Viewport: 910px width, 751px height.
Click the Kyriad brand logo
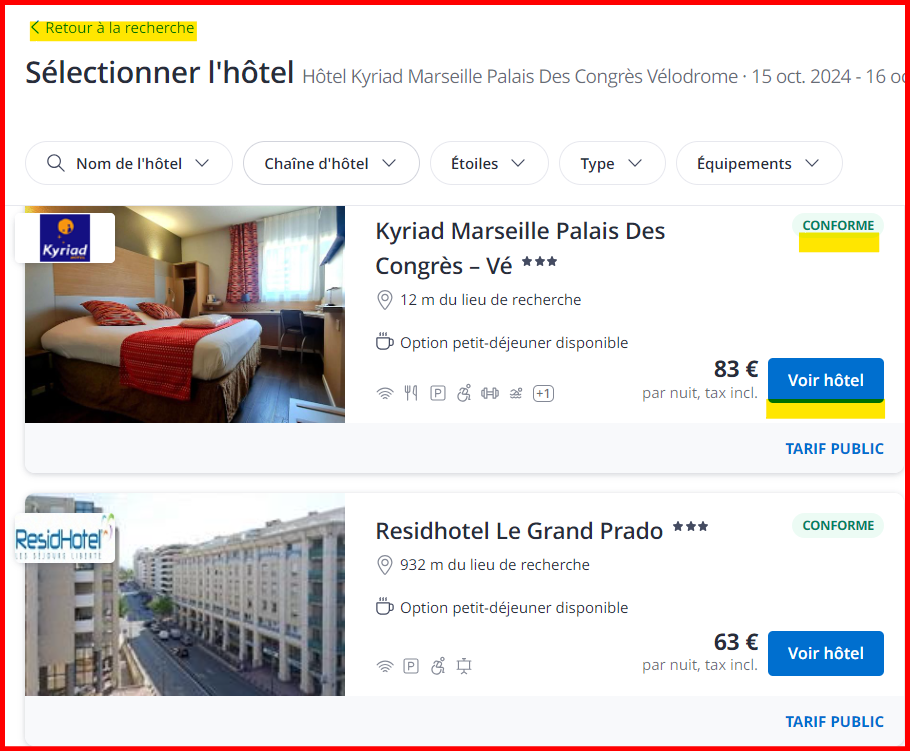pos(65,238)
